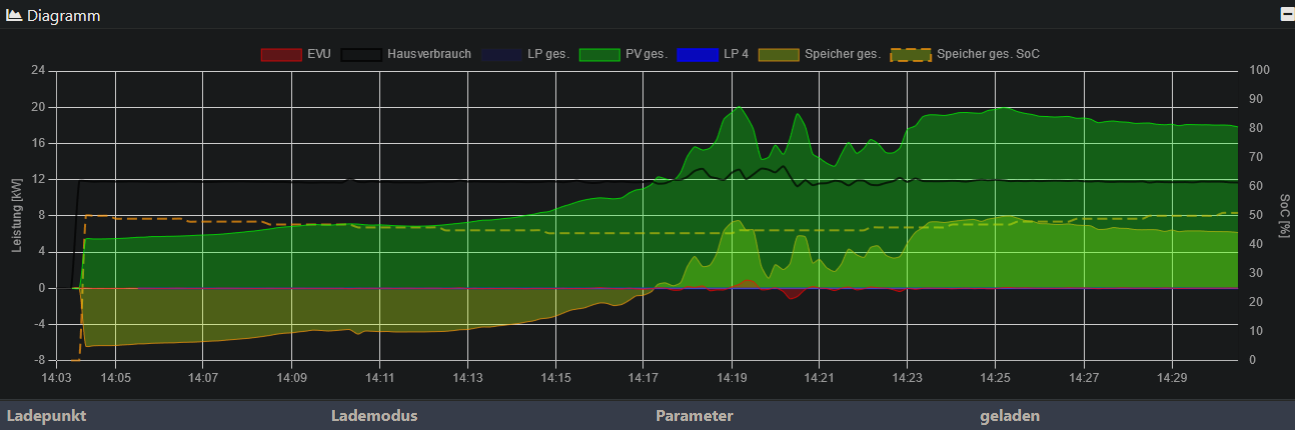Viewport: 1295px width, 430px height.
Task: Click the blue LP 4 legend swatch
Action: tap(697, 54)
